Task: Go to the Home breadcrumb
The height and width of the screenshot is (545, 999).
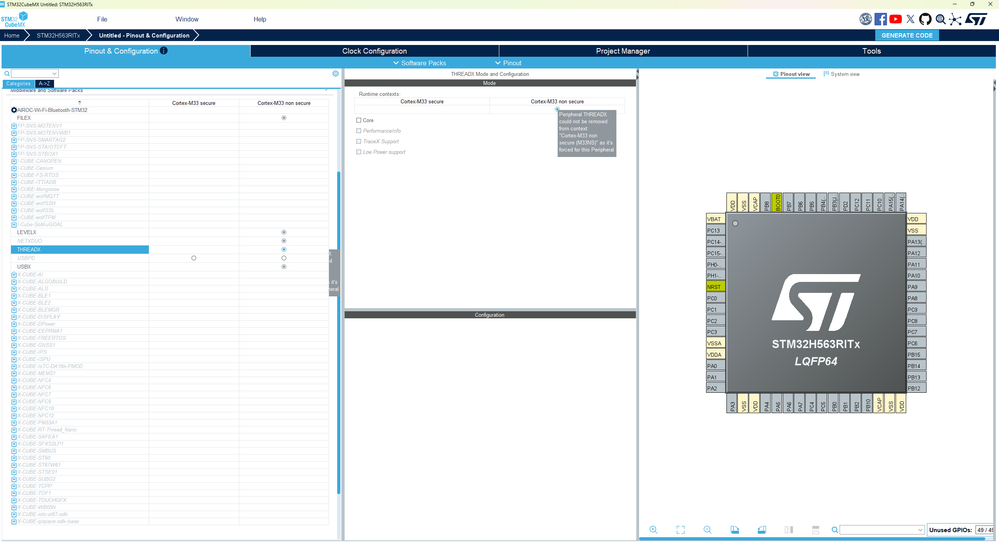Action: pos(11,36)
